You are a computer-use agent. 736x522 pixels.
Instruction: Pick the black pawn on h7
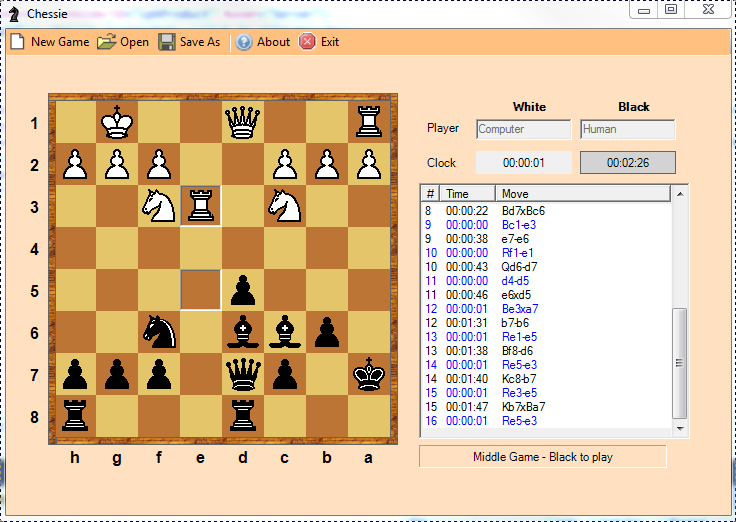tap(75, 374)
